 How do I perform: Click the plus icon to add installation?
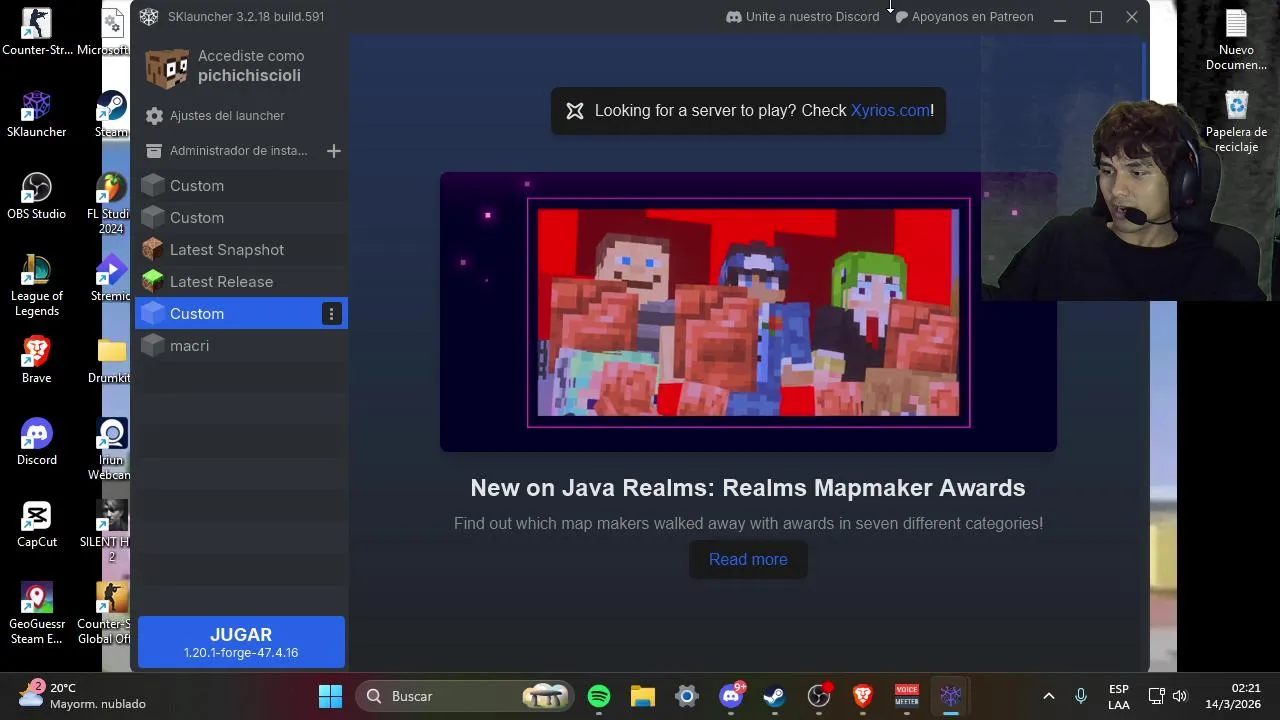click(x=334, y=151)
